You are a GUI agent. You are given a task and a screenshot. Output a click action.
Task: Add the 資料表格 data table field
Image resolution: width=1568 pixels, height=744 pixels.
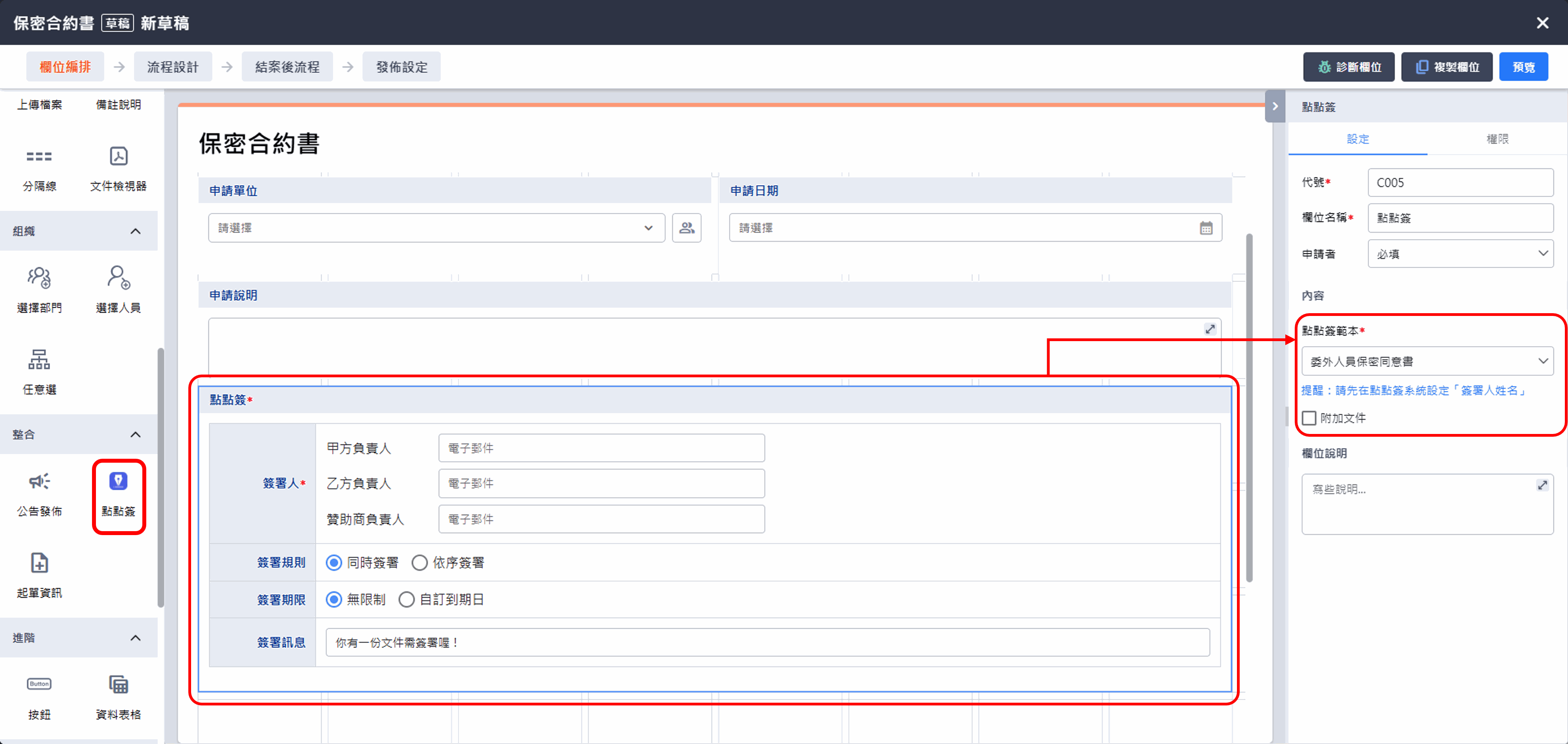[x=118, y=684]
